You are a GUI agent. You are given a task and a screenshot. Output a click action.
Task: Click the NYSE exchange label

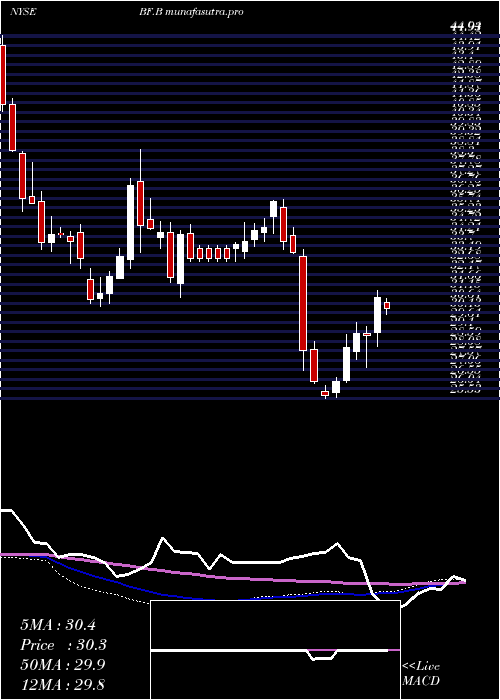(23, 12)
